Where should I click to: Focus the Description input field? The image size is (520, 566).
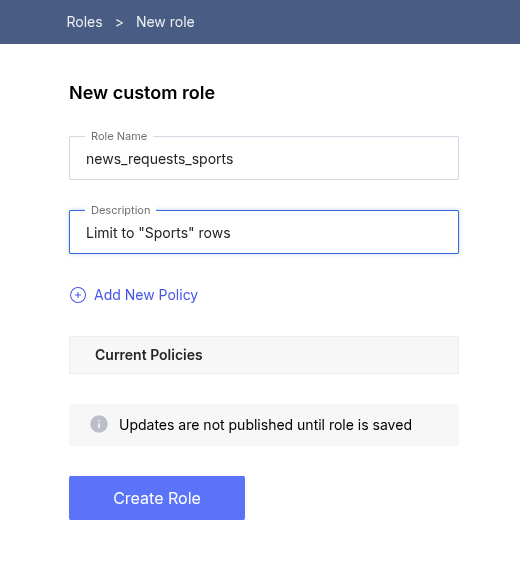tap(264, 232)
